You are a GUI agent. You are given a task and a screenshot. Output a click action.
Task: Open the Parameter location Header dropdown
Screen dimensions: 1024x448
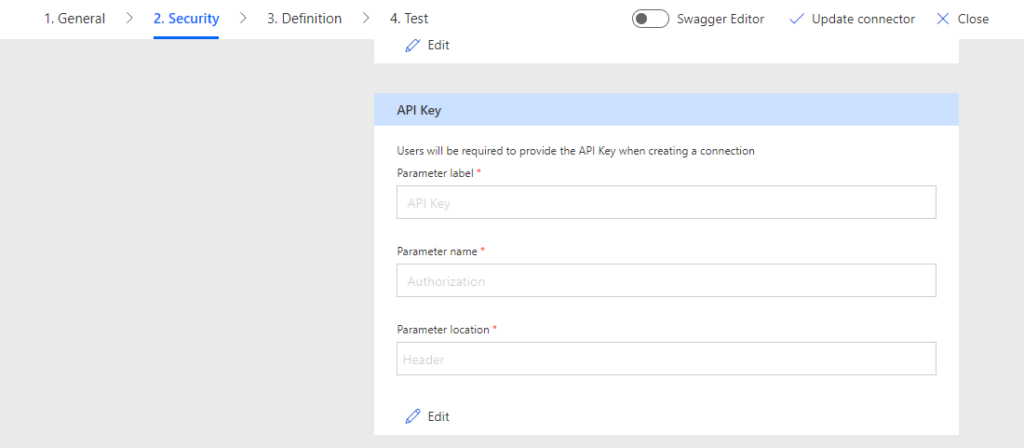[x=666, y=359]
